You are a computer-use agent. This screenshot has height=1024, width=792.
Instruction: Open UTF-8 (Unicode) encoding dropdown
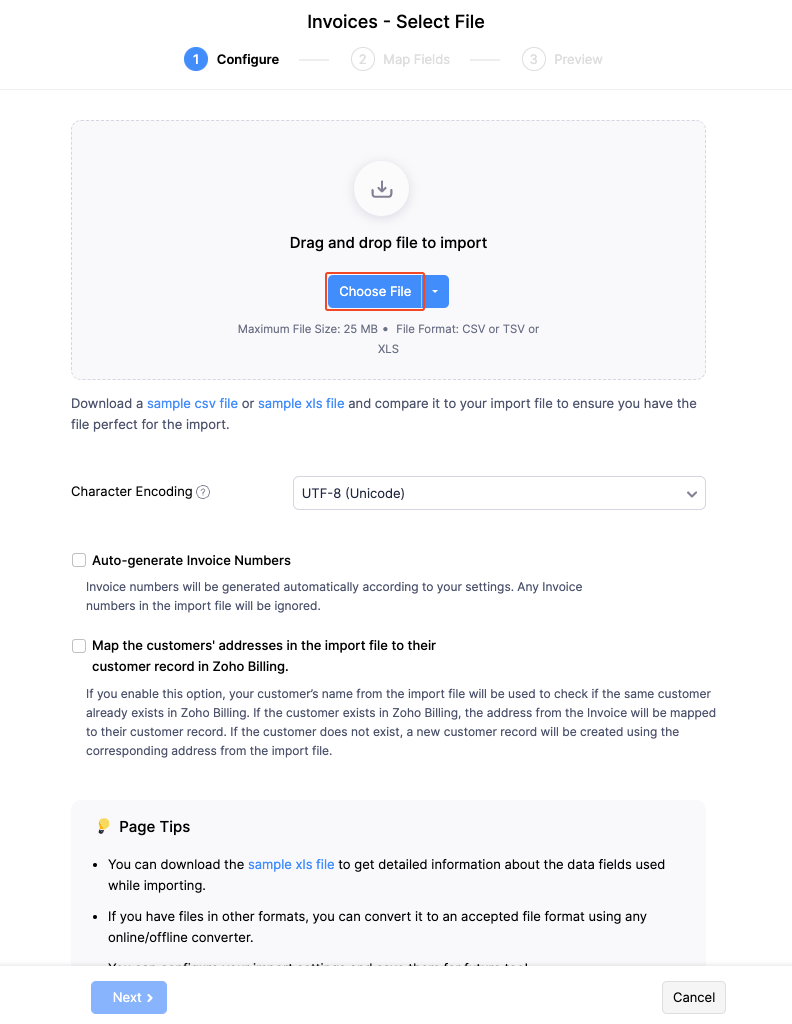(499, 493)
